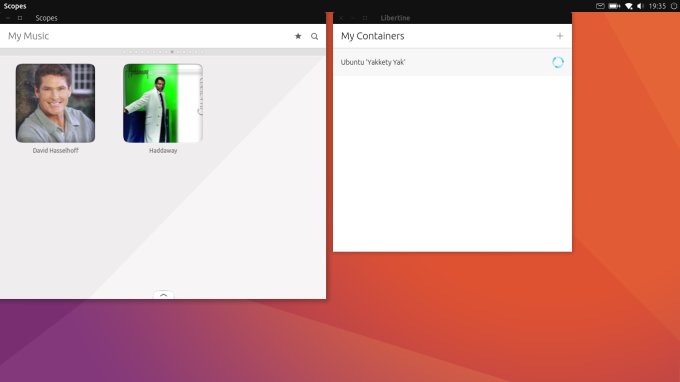
Task: Select the Haddaway label
Action: [163, 150]
